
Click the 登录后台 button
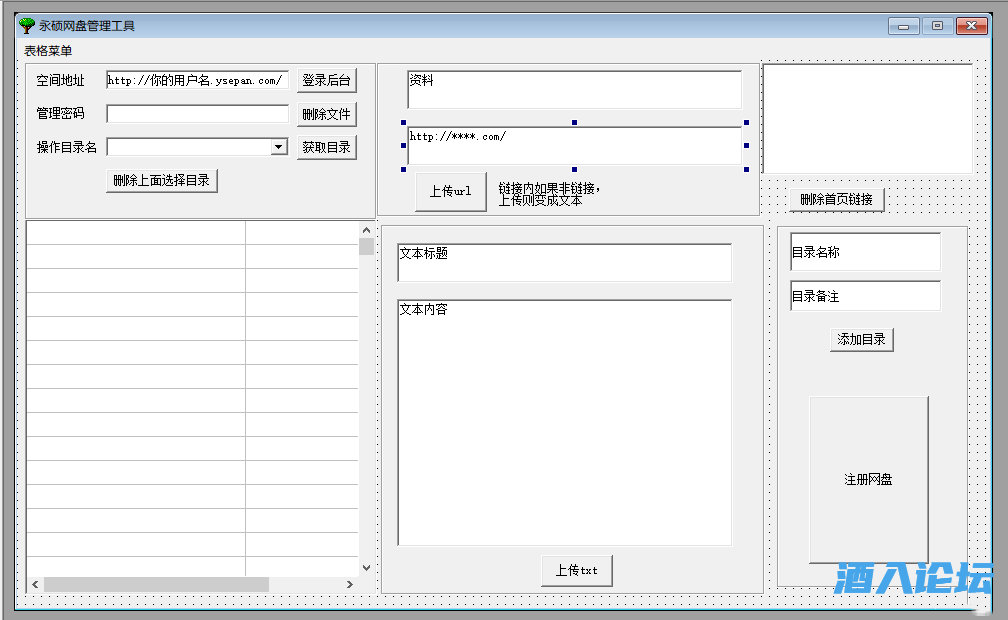tap(325, 80)
